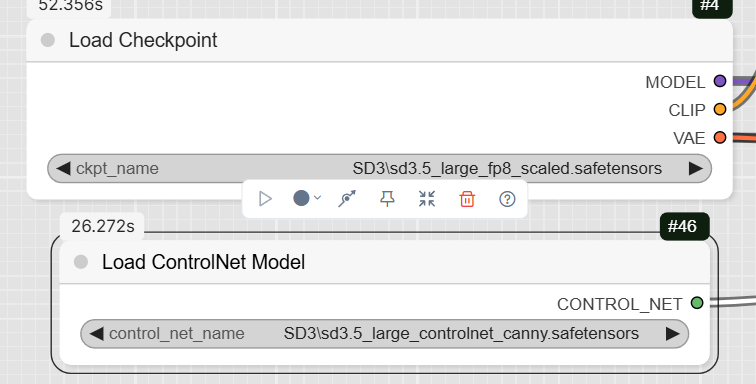Screen dimensions: 756x384
Task: Click the bypass node icon in toolbar
Action: 347,199
